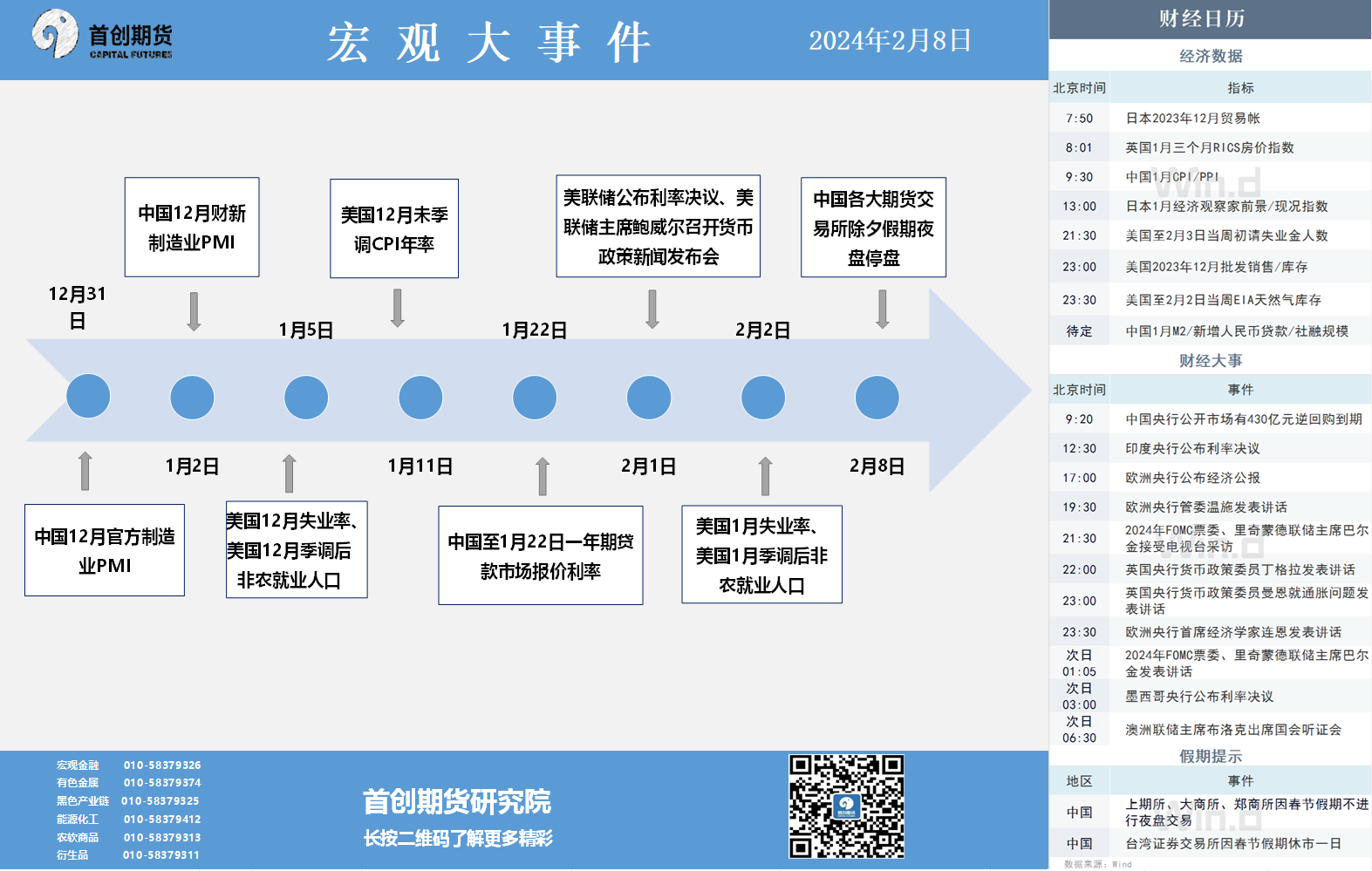Screen dimensions: 1372x871
Task: Click row 墨西哥央行公布利率决议
Action: tap(1210, 697)
